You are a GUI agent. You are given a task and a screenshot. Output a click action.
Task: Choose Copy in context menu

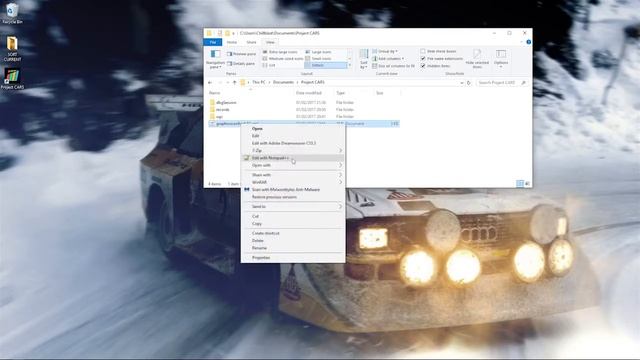(293, 224)
